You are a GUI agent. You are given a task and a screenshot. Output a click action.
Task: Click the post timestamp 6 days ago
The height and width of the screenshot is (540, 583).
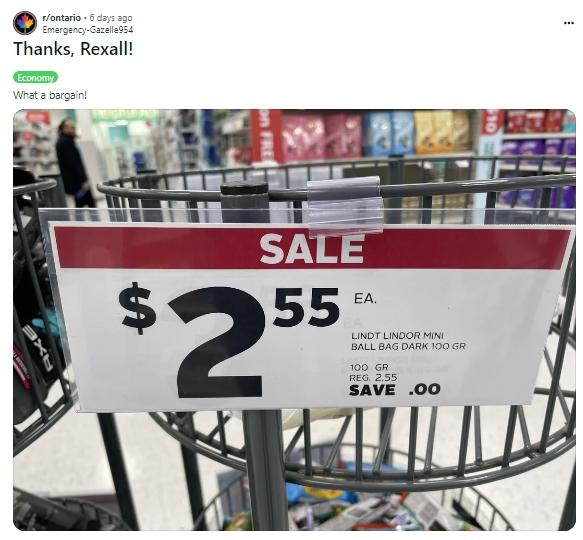pyautogui.click(x=111, y=18)
